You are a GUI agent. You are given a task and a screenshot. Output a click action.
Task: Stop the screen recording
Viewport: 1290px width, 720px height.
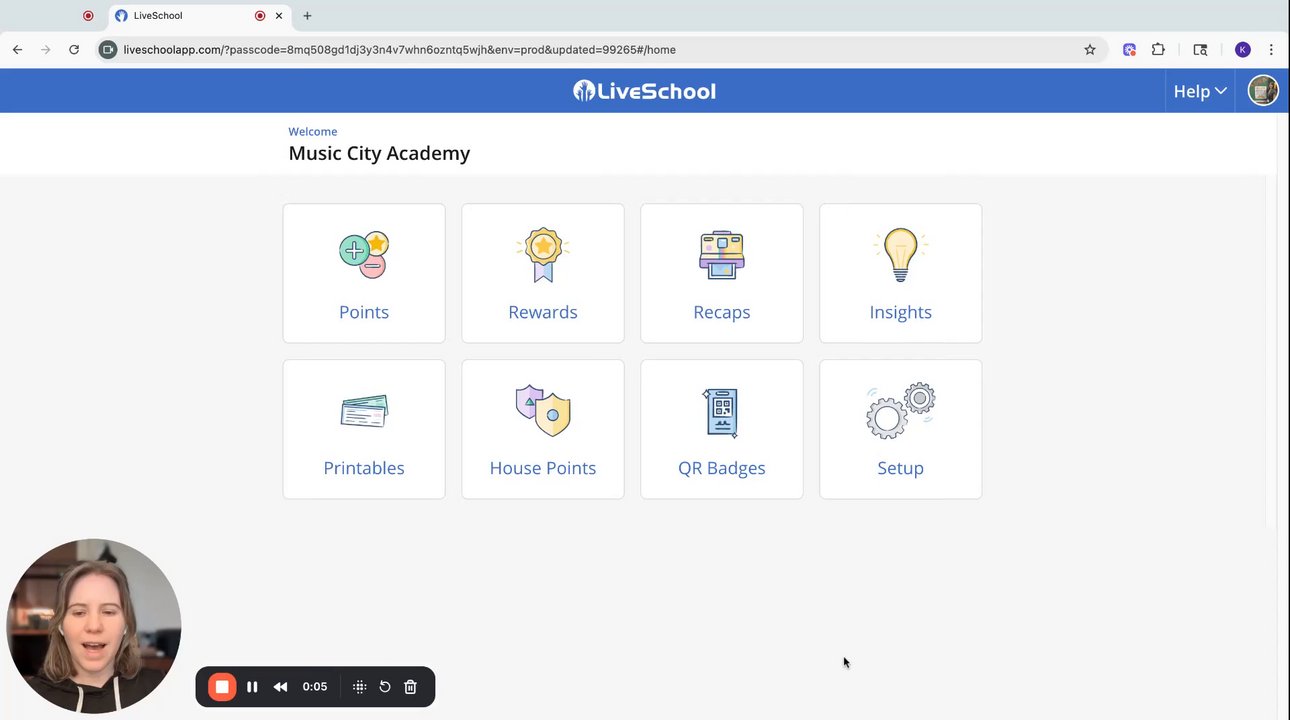[x=222, y=687]
